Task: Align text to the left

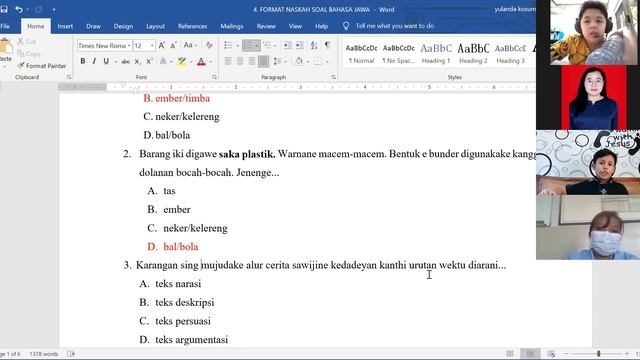Action: pyautogui.click(x=228, y=61)
